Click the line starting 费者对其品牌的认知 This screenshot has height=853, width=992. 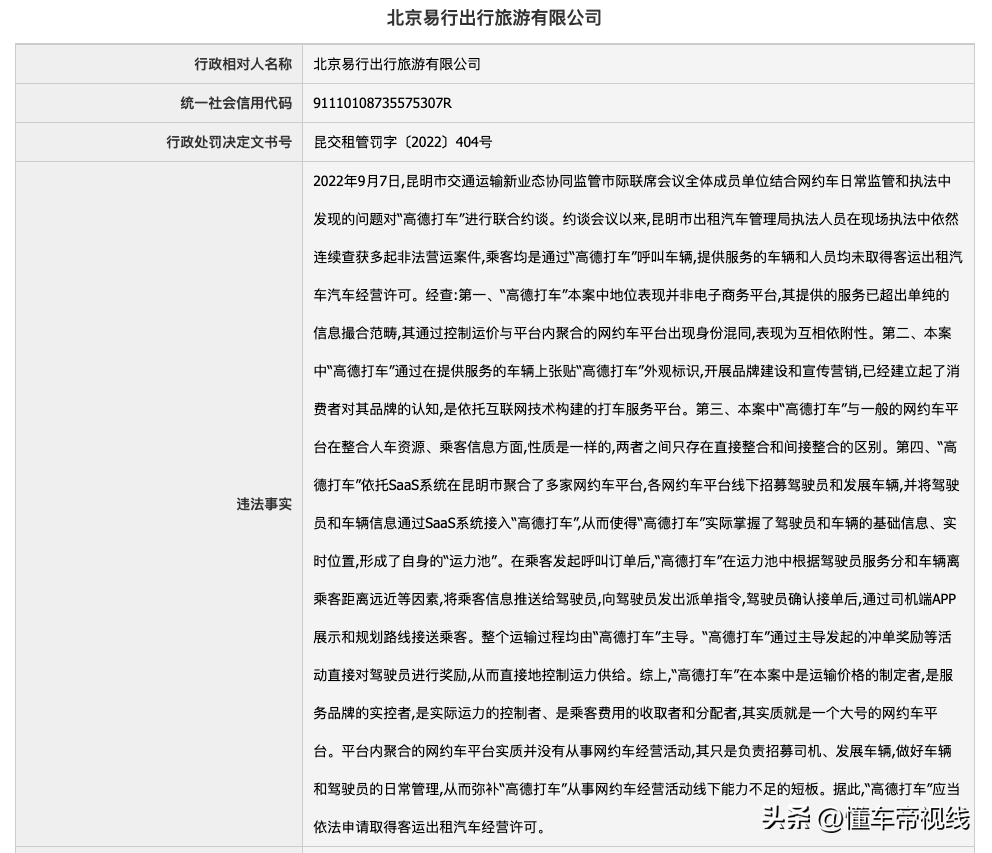(x=636, y=409)
